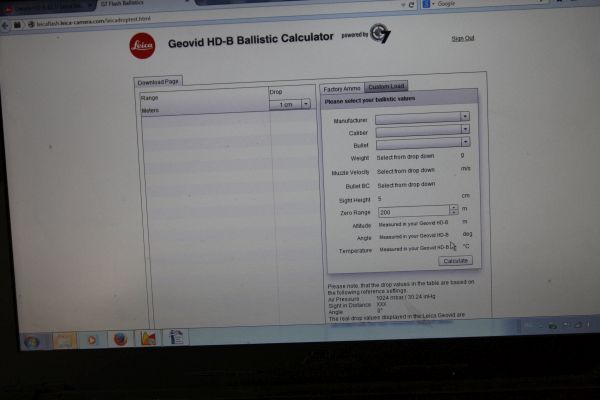Click the Calculate button
600x400 pixels.
(x=455, y=261)
